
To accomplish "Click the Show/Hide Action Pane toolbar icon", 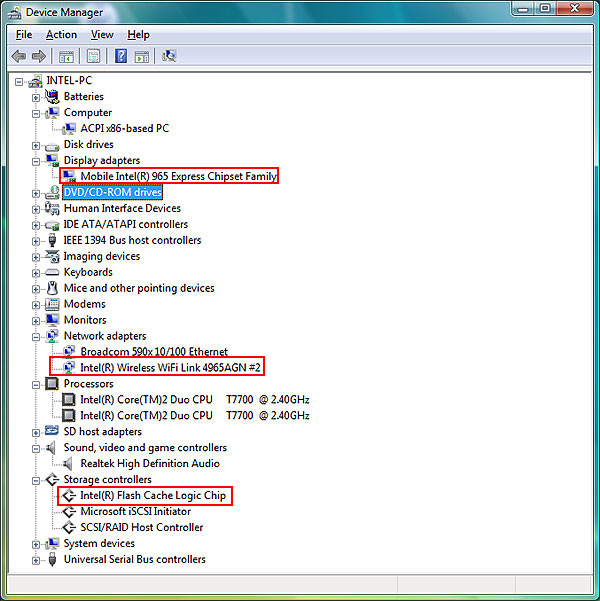I will [x=142, y=56].
